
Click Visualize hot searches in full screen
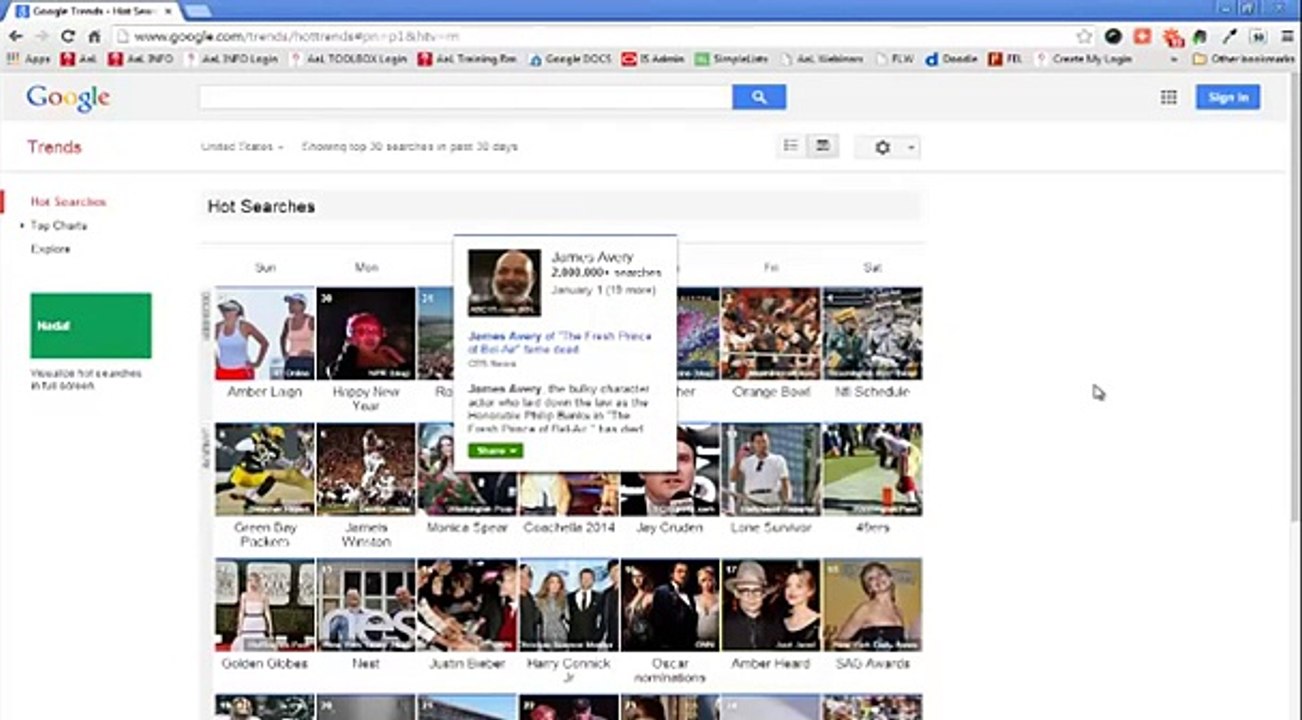(86, 379)
